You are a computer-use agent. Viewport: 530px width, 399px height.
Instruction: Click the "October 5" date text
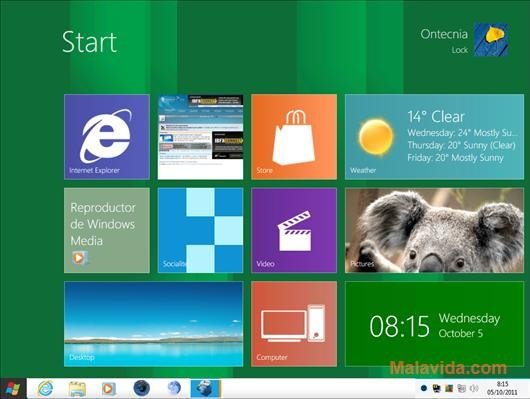tap(461, 333)
